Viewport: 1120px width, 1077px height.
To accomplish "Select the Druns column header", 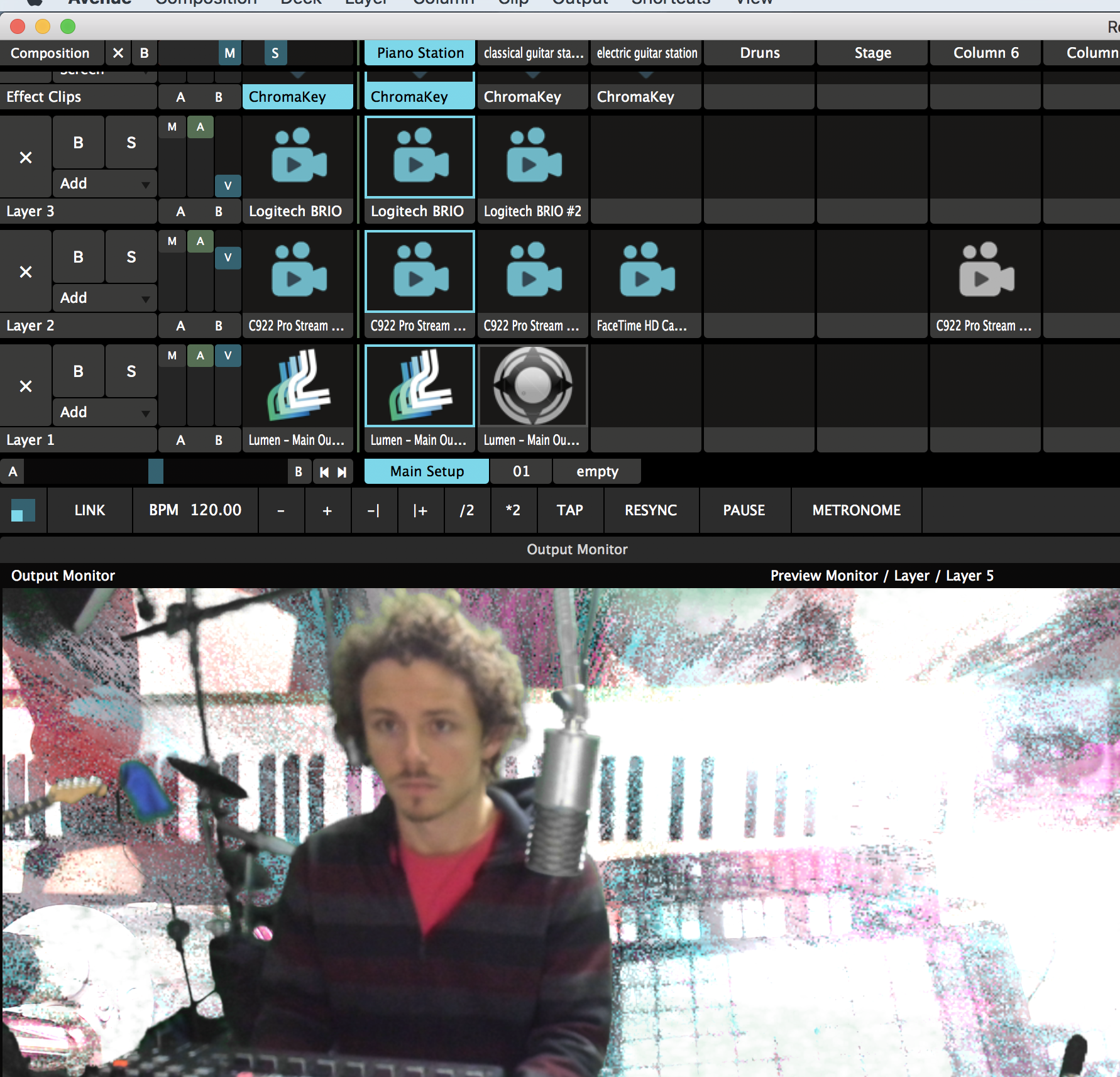I will pos(759,53).
